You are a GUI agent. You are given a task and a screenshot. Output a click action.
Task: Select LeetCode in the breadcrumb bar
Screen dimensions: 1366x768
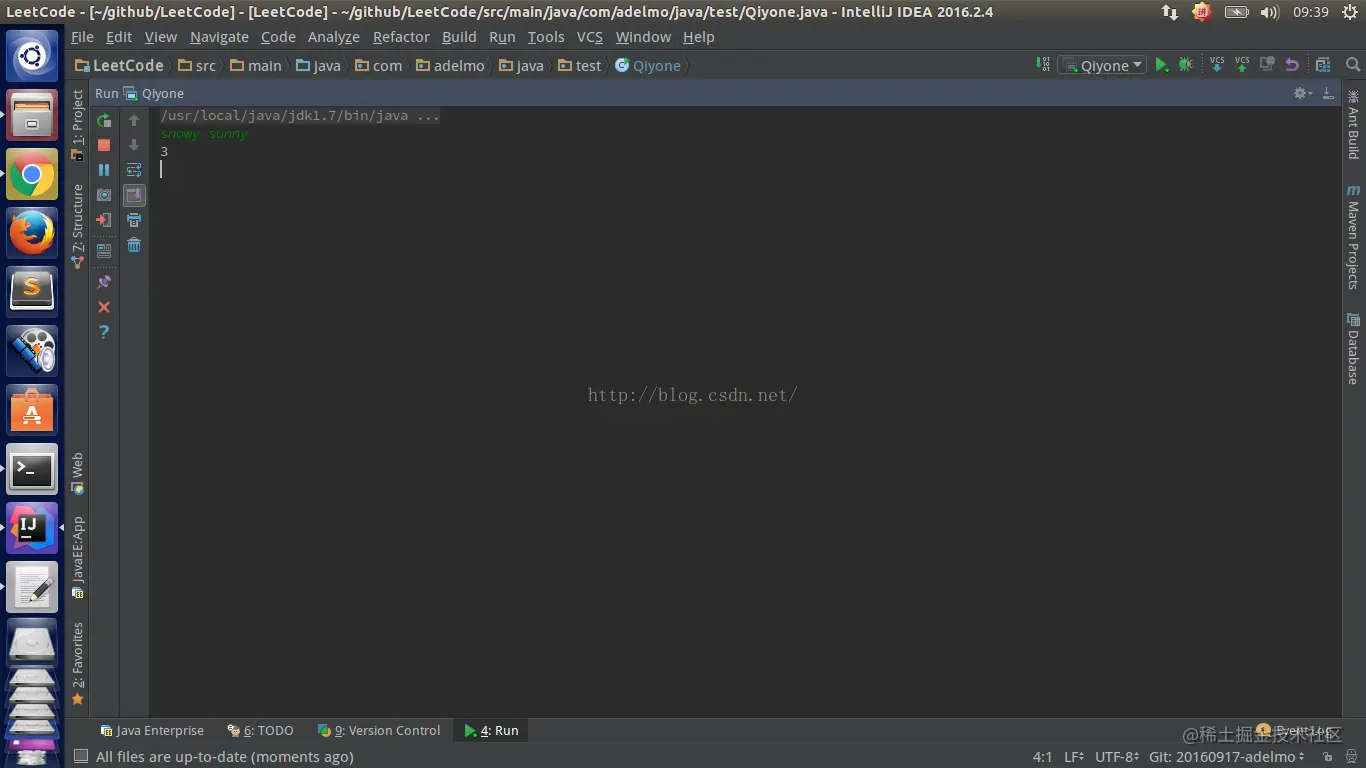(119, 65)
